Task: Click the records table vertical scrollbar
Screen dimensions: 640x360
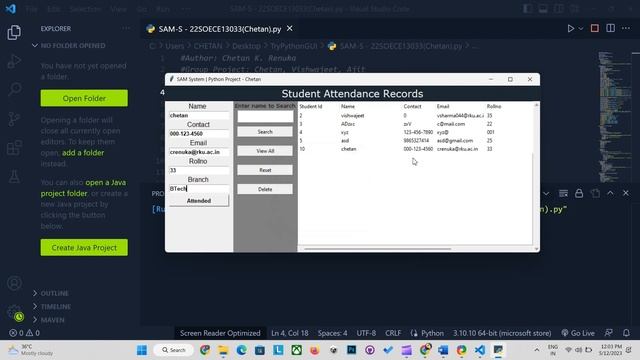Action: [x=536, y=177]
